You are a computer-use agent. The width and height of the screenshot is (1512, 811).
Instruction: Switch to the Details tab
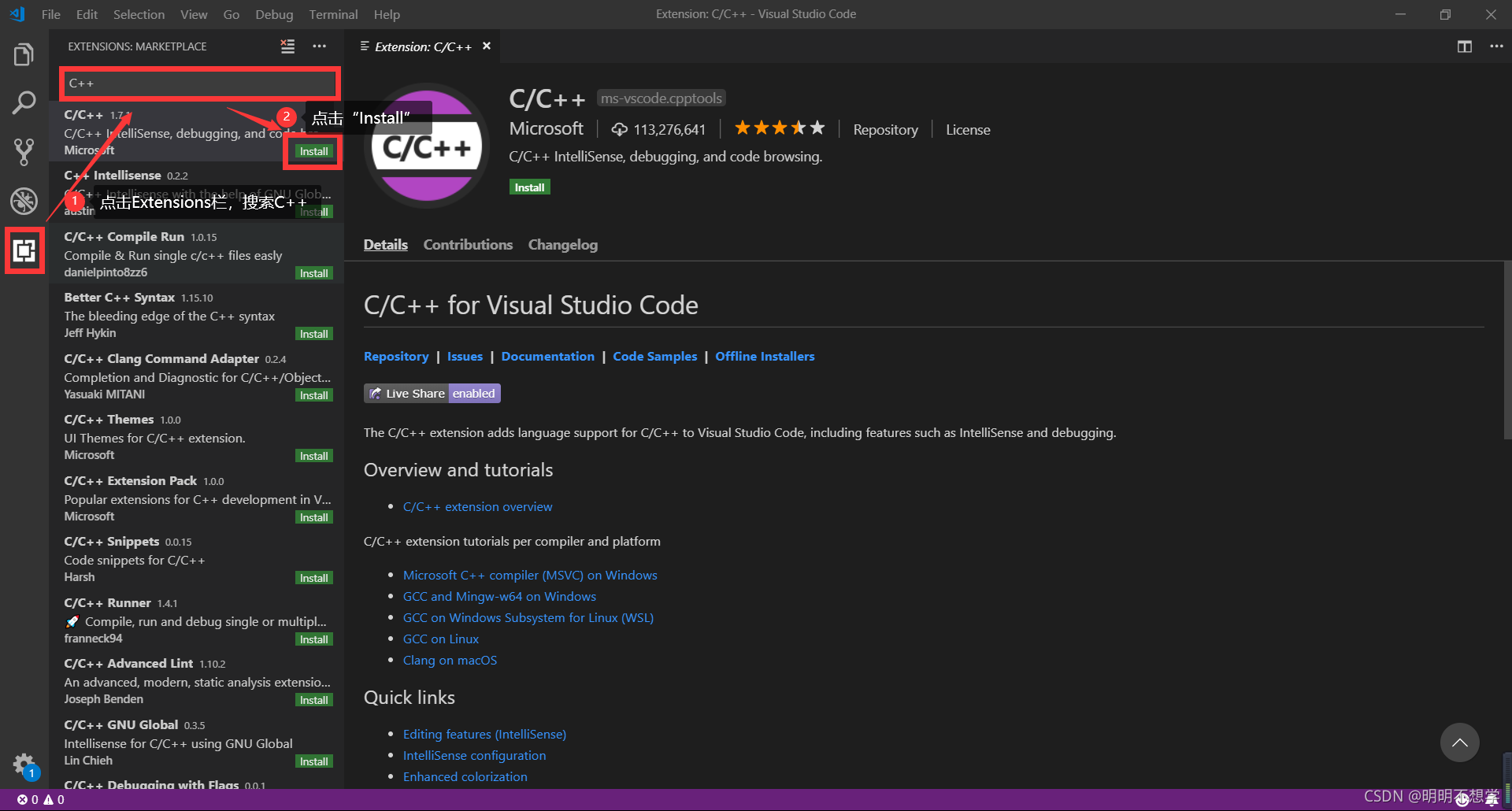click(386, 245)
